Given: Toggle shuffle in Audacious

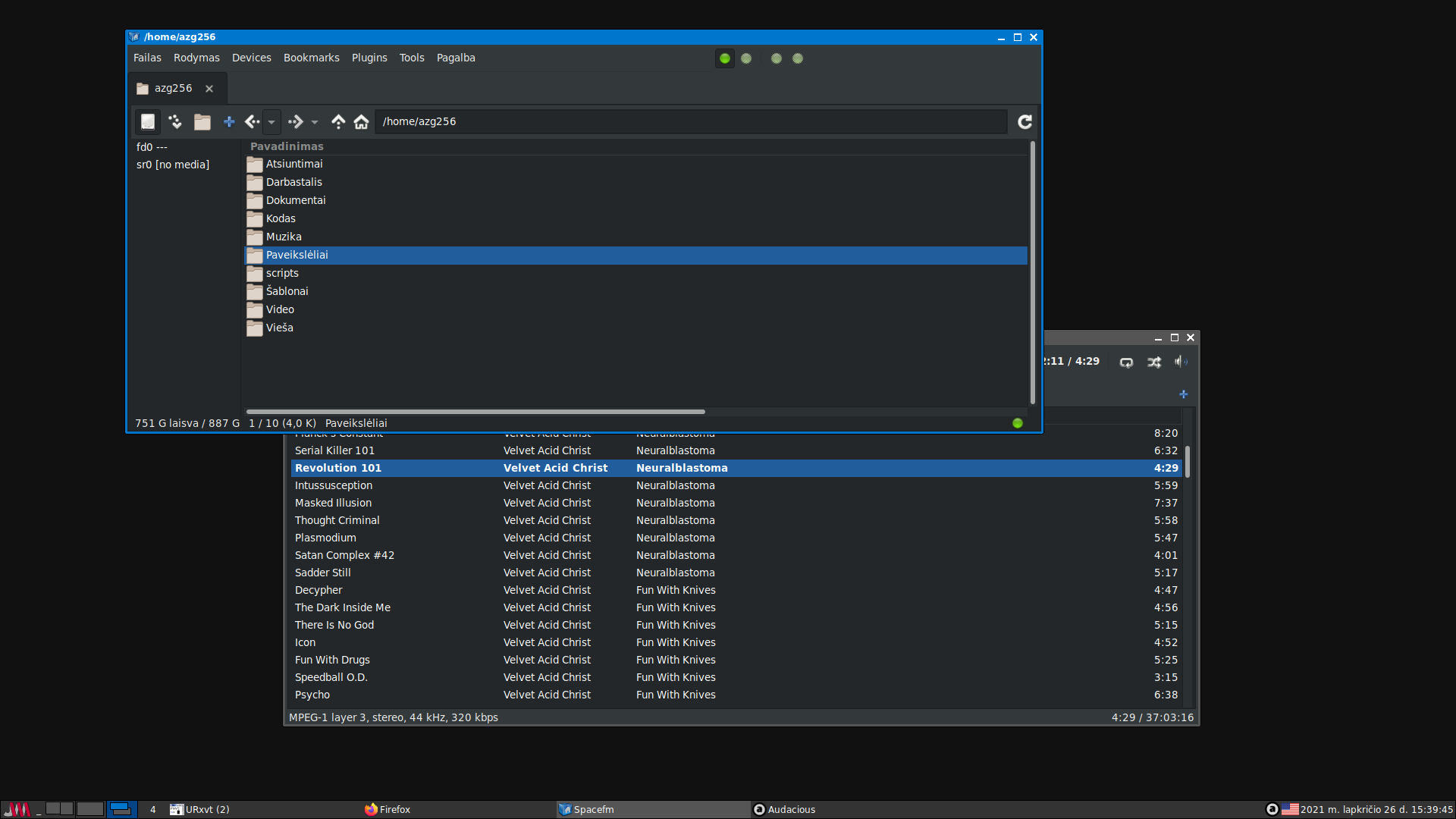Looking at the screenshot, I should [1154, 362].
